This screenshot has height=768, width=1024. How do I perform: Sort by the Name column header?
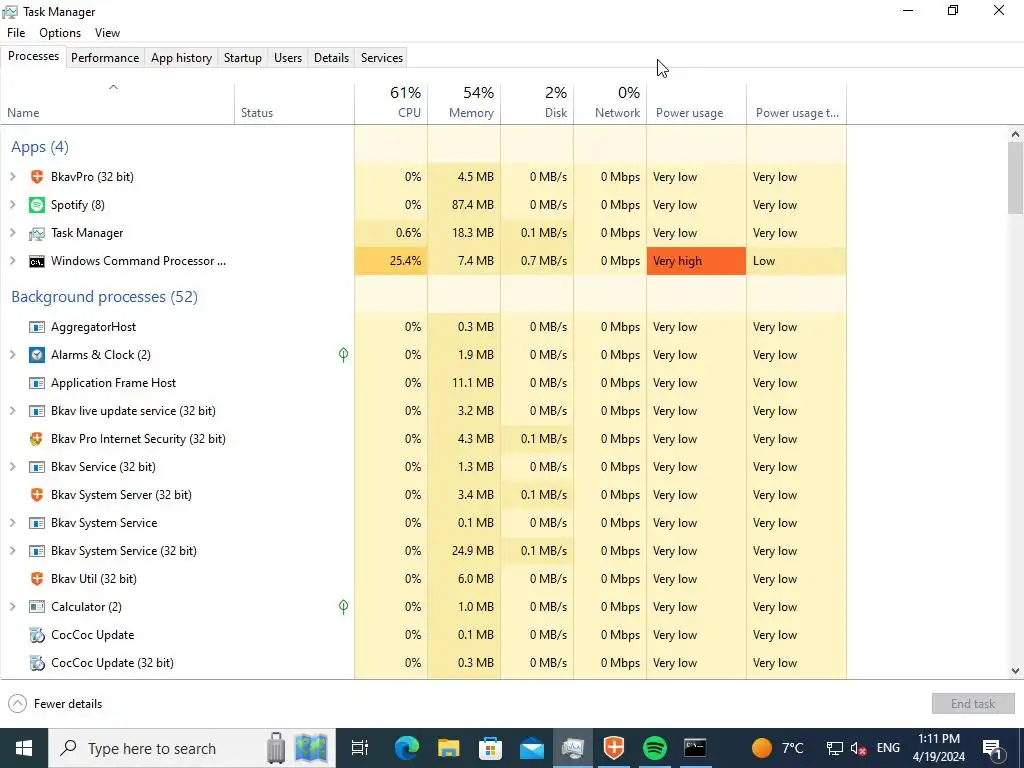click(x=118, y=104)
